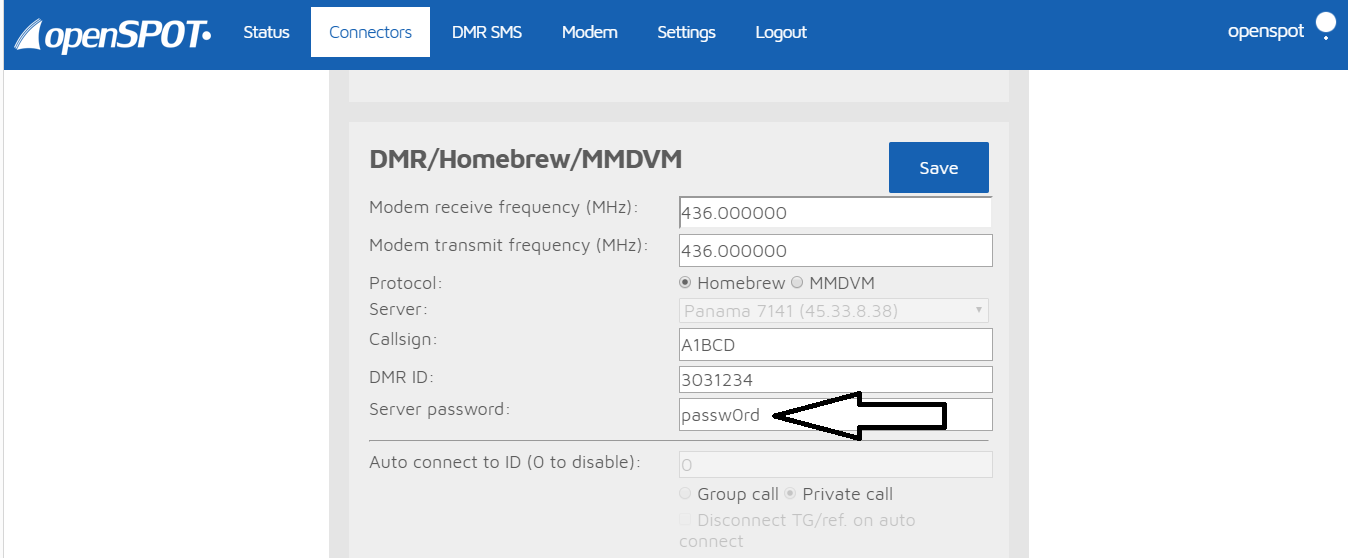Click the Modem receive frequency field
Image resolution: width=1348 pixels, height=558 pixels.
(x=834, y=213)
